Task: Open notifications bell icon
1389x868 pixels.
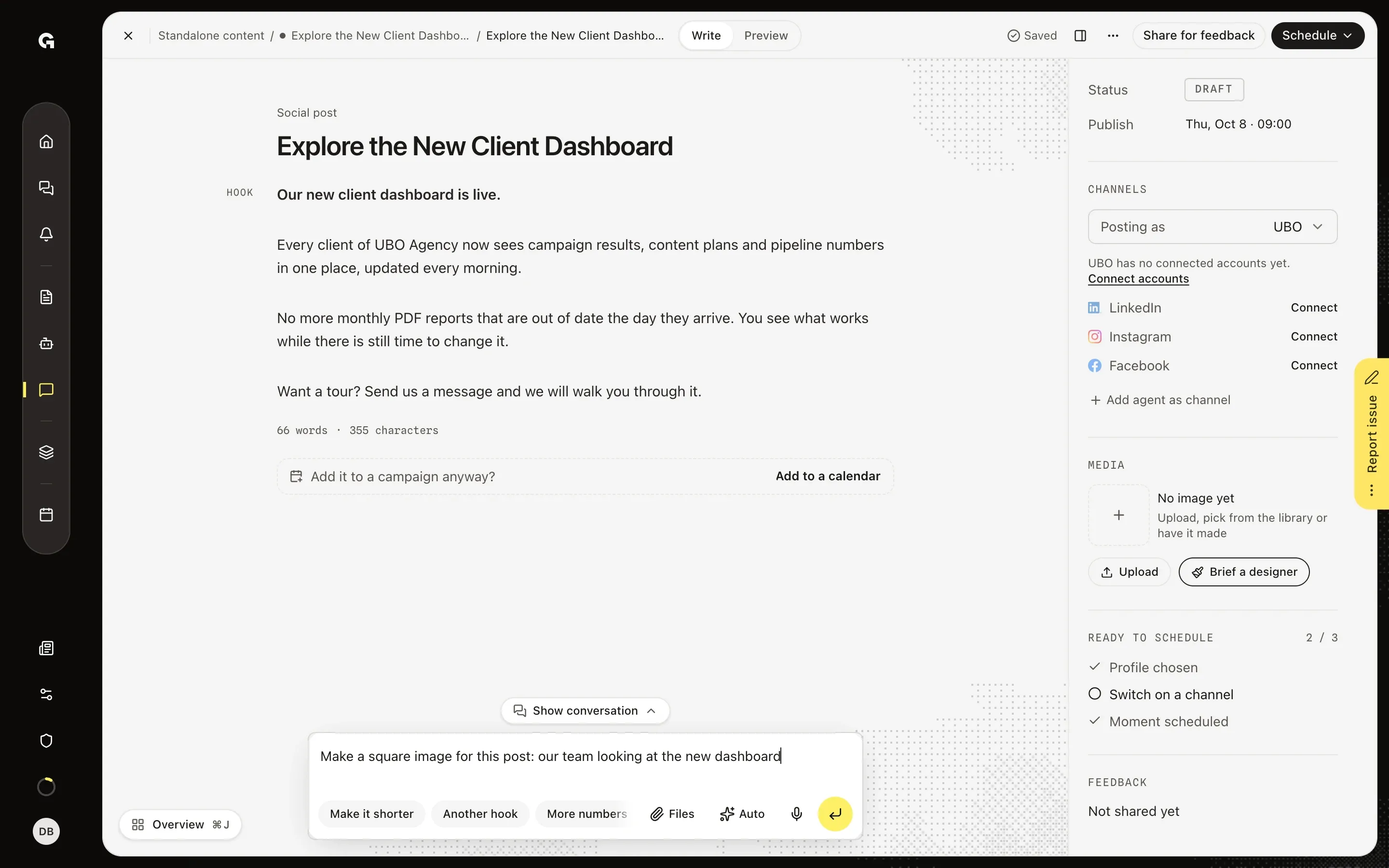Action: pyautogui.click(x=46, y=234)
